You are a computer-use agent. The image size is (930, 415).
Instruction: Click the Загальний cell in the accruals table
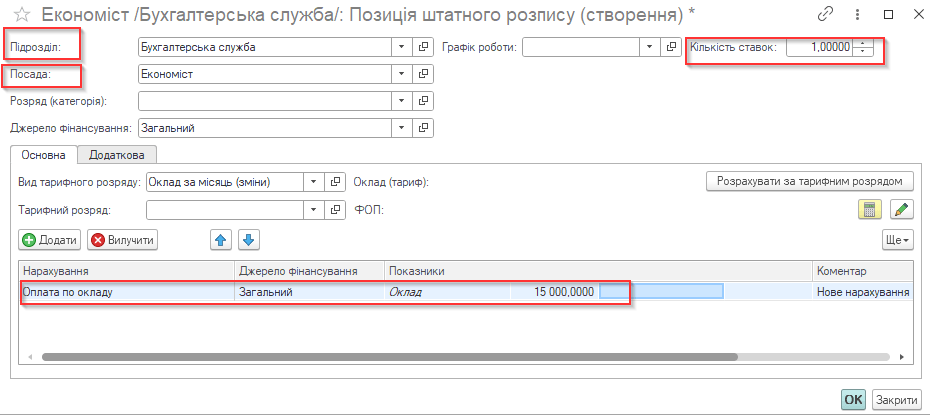(x=310, y=292)
